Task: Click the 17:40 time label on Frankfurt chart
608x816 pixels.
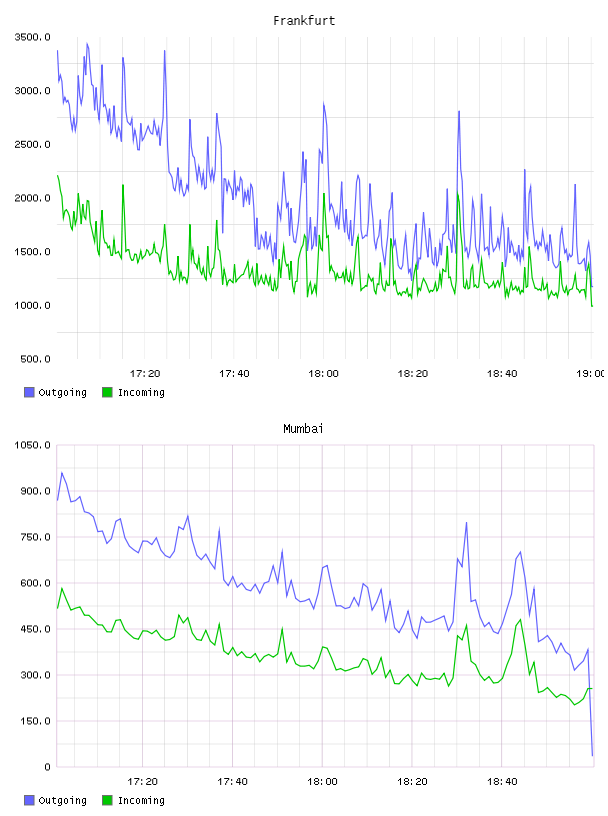Action: click(234, 373)
